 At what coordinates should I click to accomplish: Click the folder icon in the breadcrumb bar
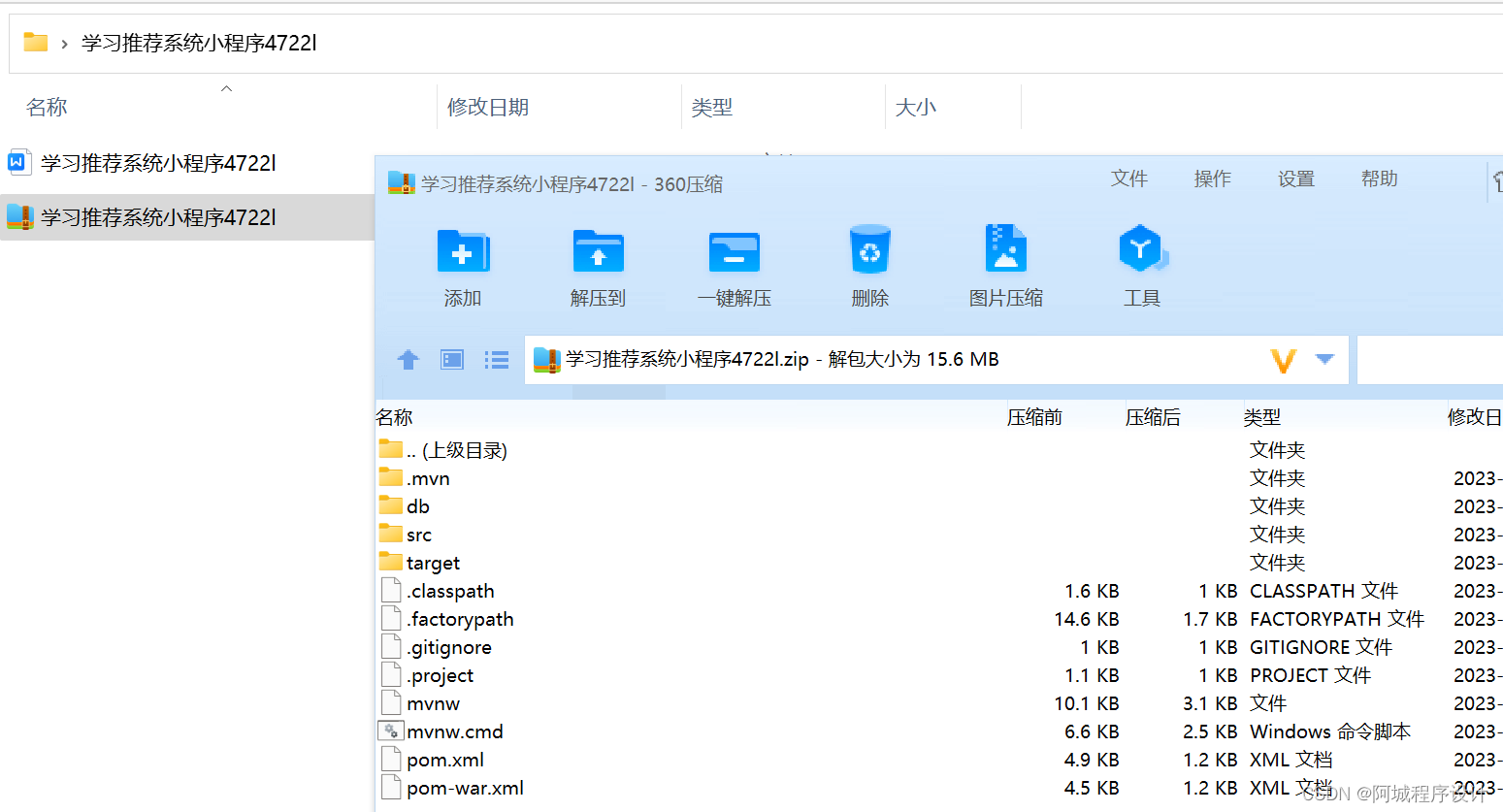[x=34, y=42]
